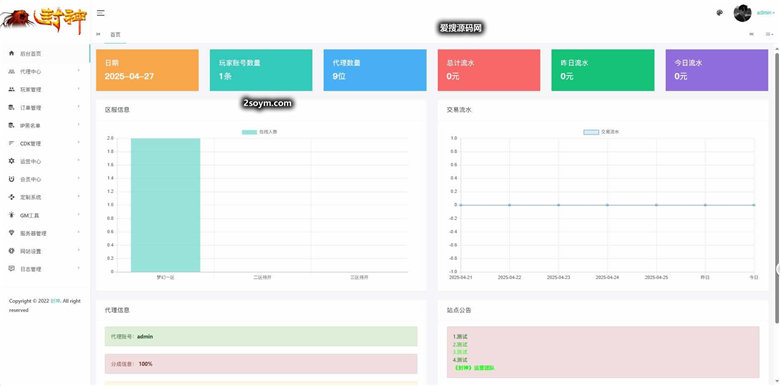Toggle the 在线人数 chart legend swatch

pyautogui.click(x=249, y=132)
